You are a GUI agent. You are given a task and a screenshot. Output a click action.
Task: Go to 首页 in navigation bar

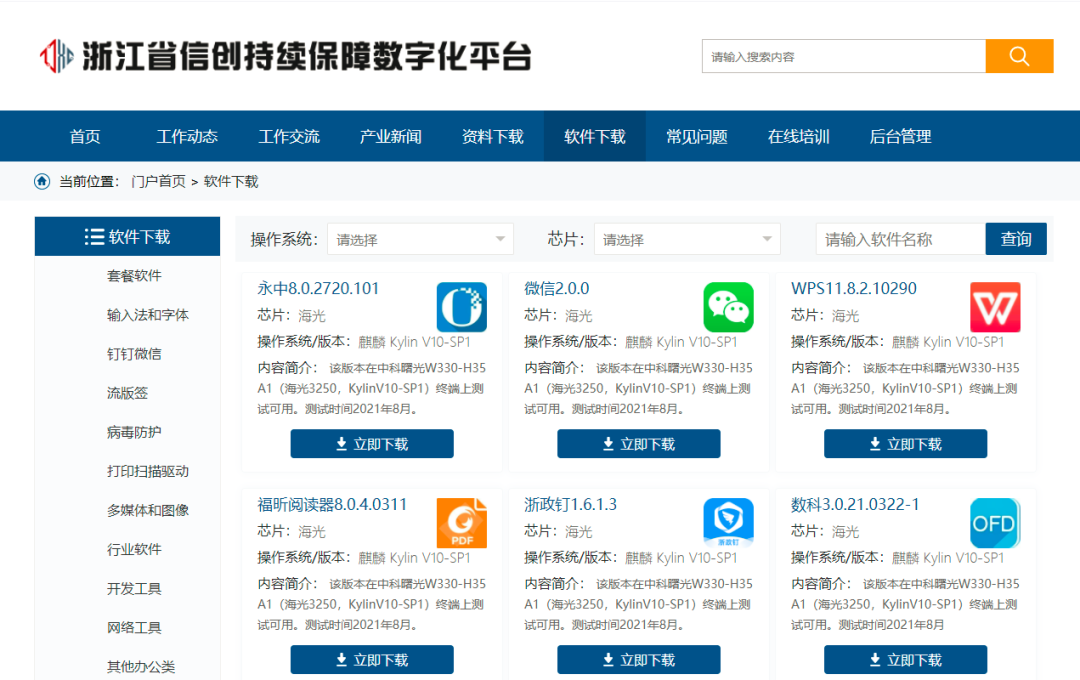[85, 136]
